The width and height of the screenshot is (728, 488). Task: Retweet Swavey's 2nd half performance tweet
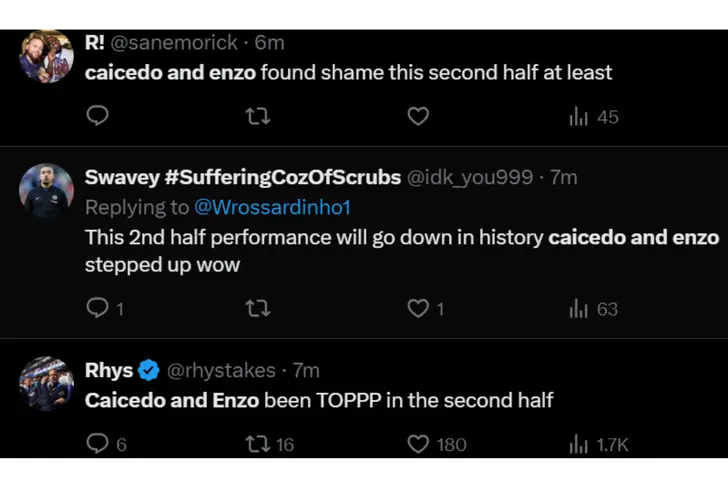[x=257, y=309]
